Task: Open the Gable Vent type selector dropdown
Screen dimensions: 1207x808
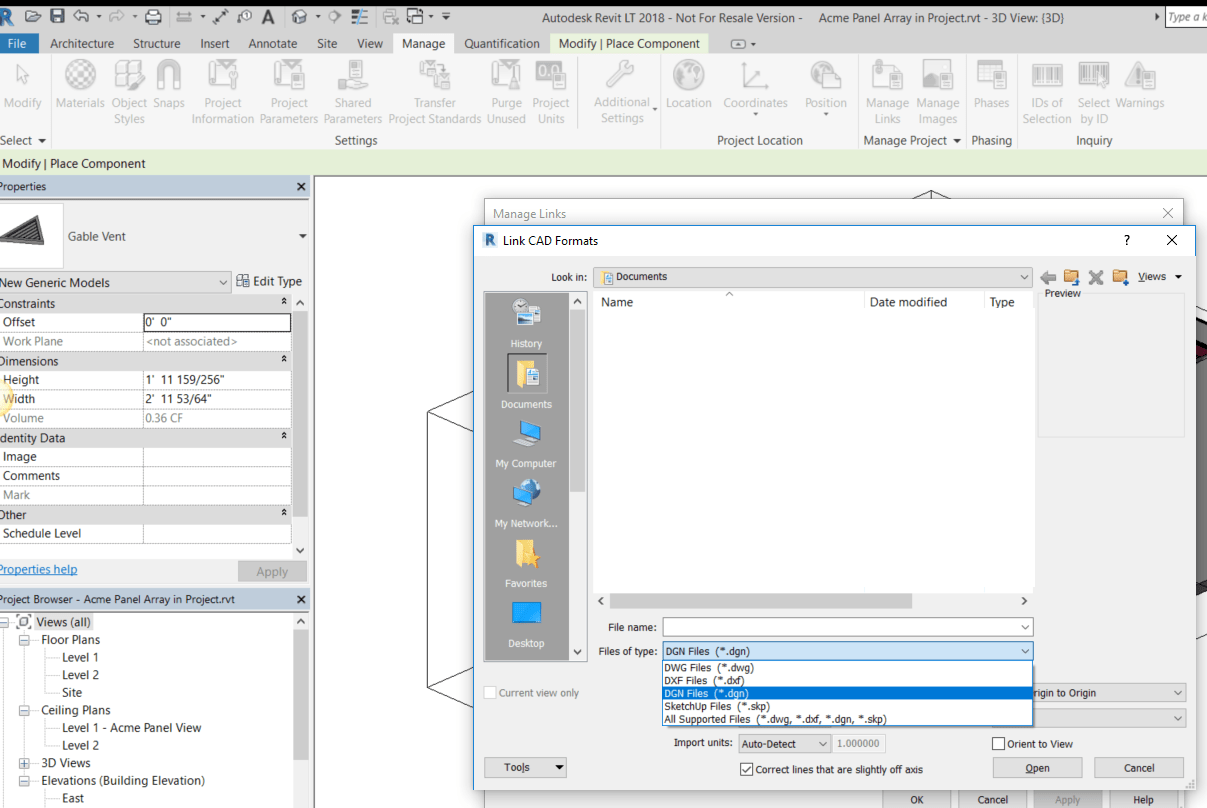Action: (303, 237)
